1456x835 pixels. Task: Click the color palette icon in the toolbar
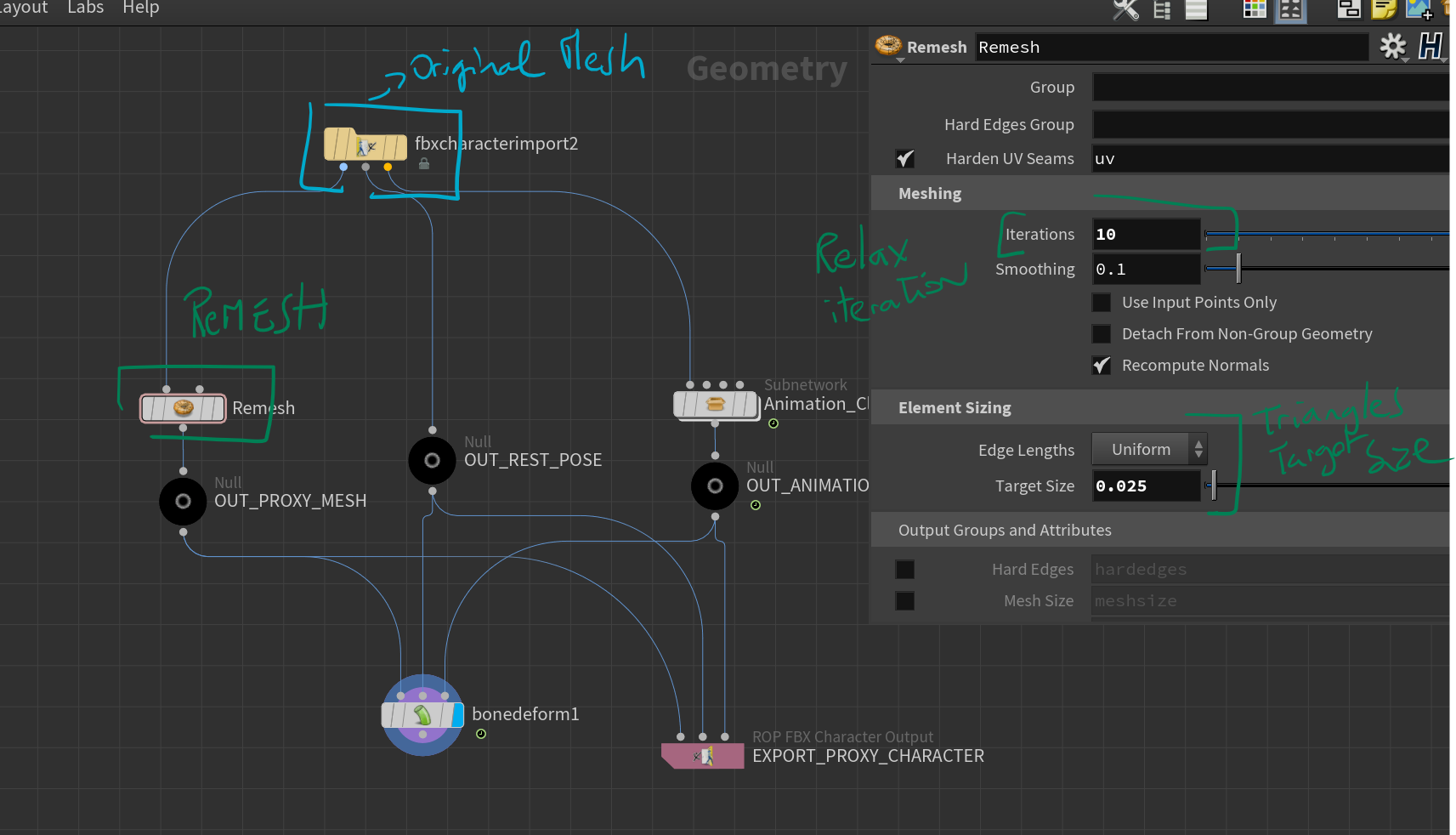1254,9
